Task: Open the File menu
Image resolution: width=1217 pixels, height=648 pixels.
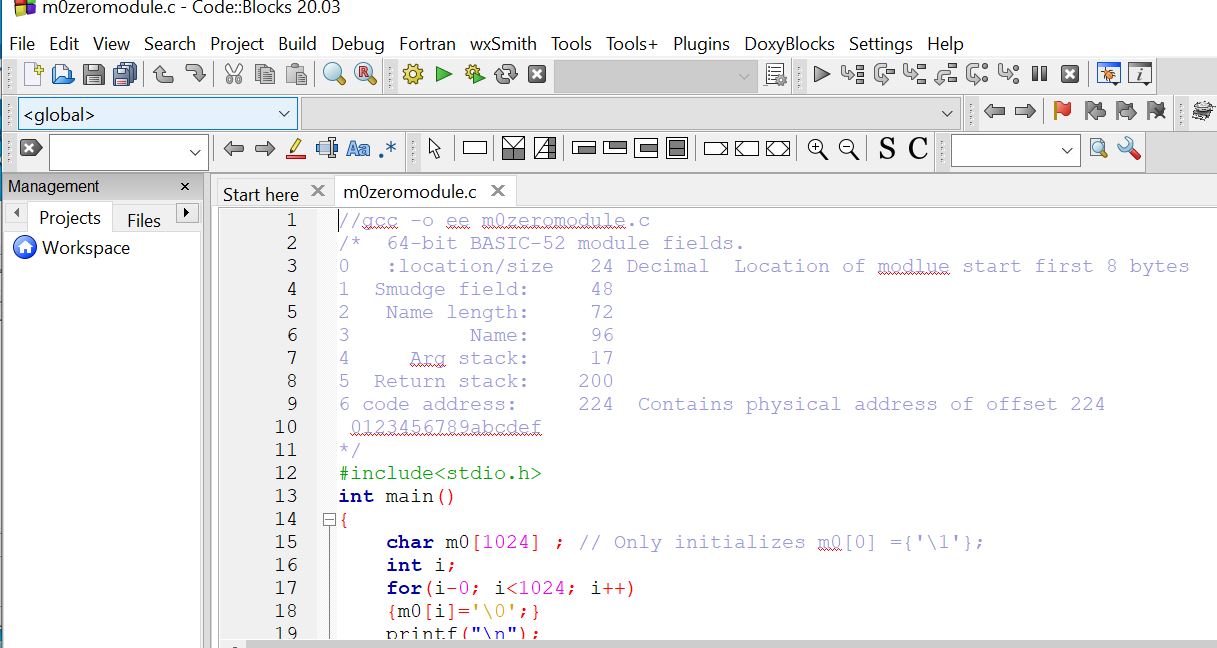Action: (x=22, y=44)
